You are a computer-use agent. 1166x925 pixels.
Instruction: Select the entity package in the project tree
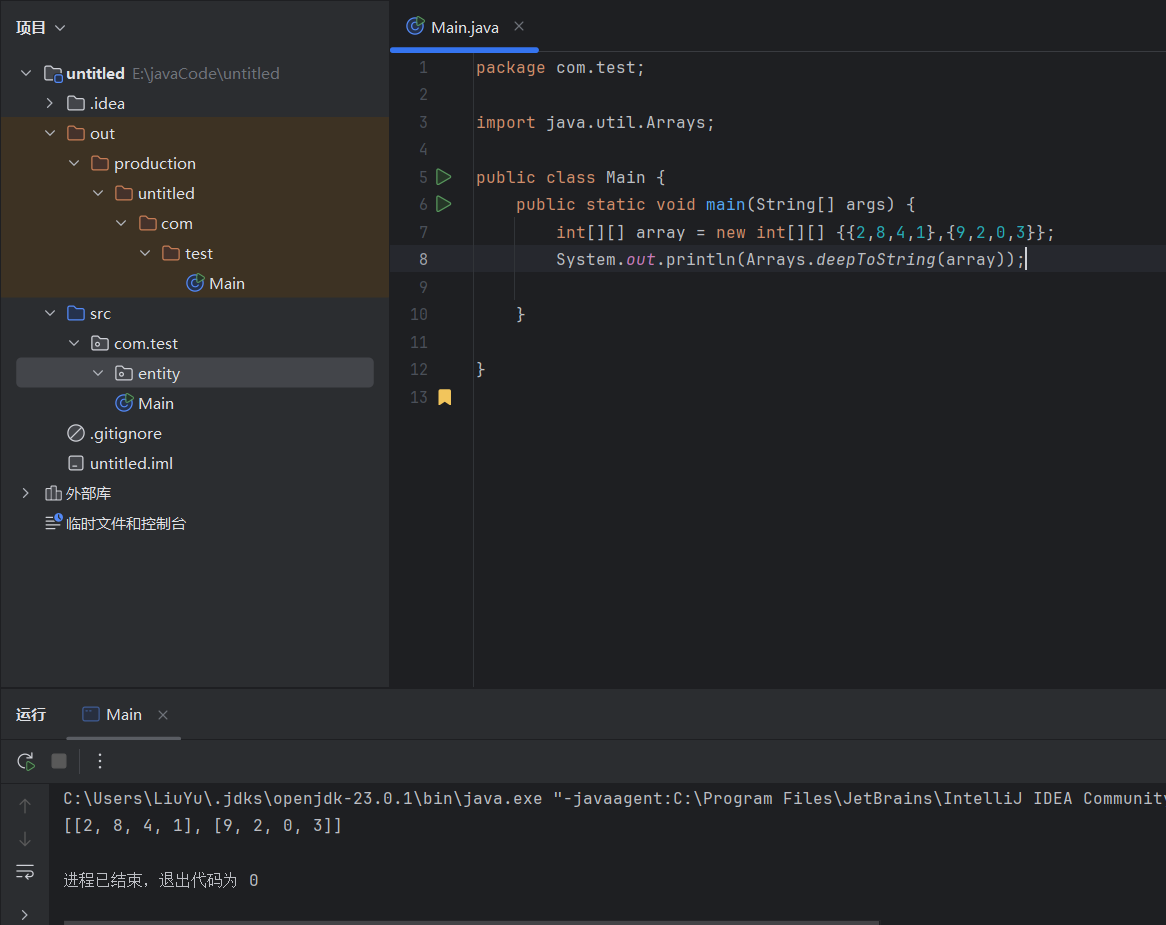pos(160,373)
